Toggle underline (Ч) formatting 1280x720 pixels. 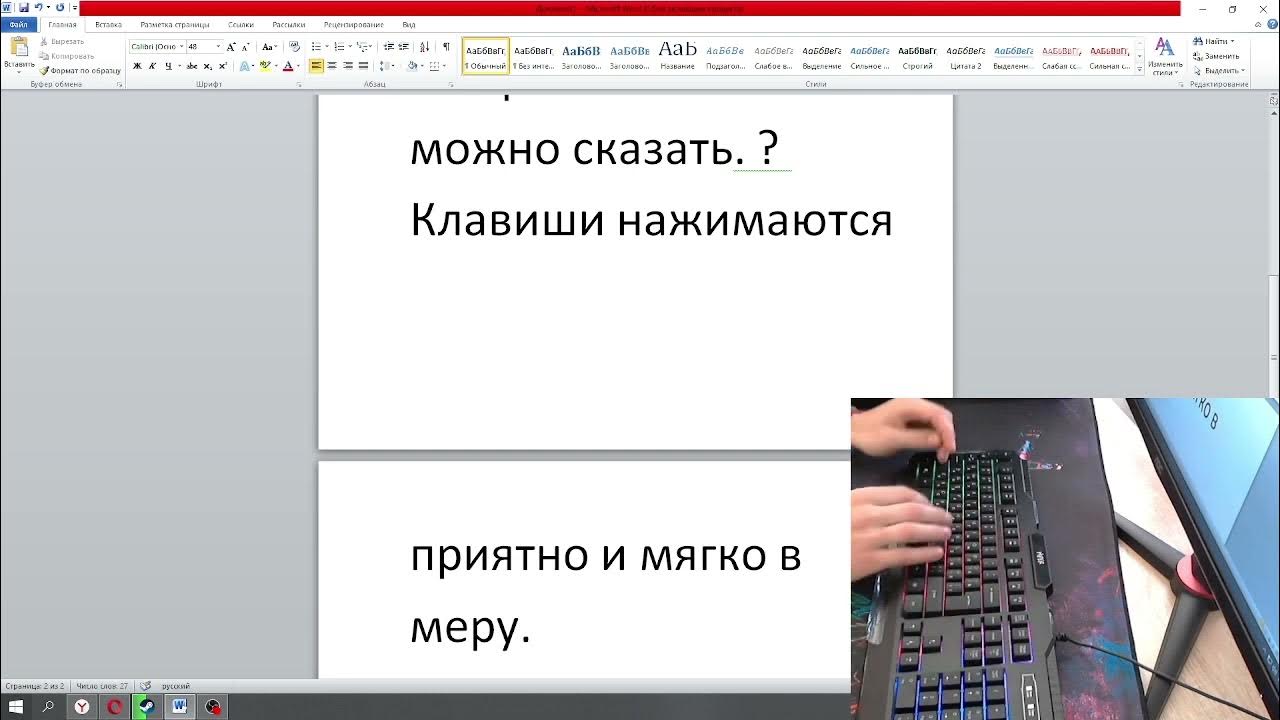pyautogui.click(x=167, y=66)
